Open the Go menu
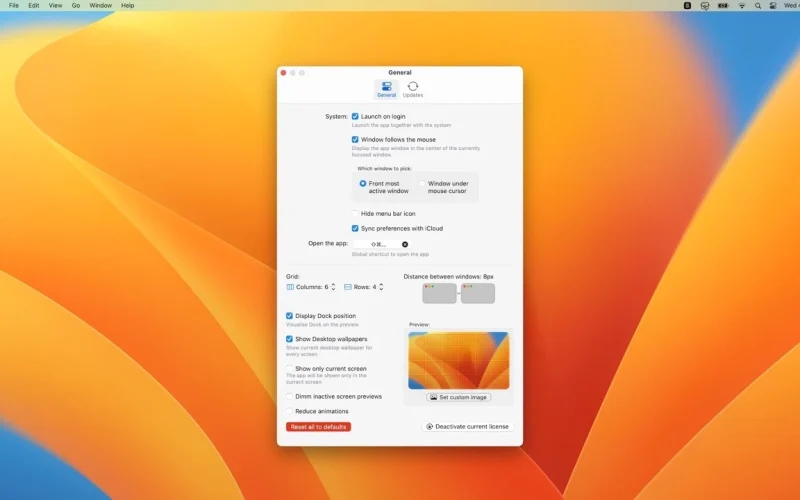Image resolution: width=800 pixels, height=500 pixels. point(76,5)
